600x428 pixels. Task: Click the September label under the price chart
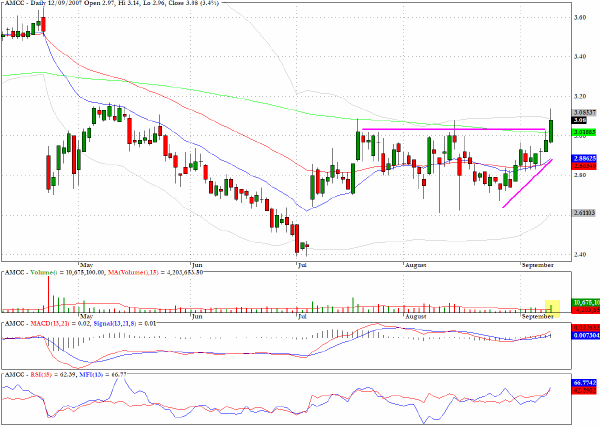(x=538, y=265)
